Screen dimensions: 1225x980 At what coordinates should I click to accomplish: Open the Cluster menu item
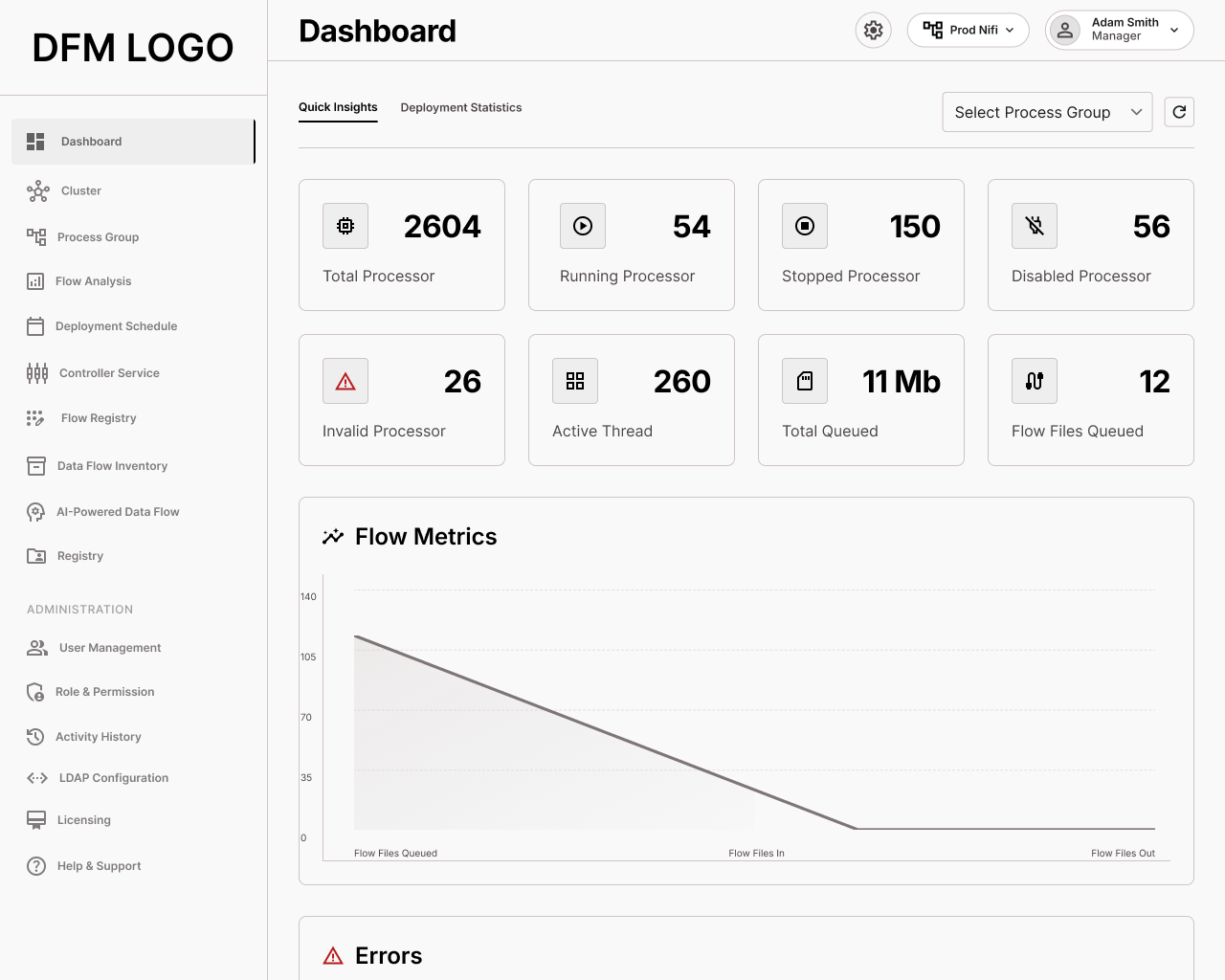click(81, 191)
